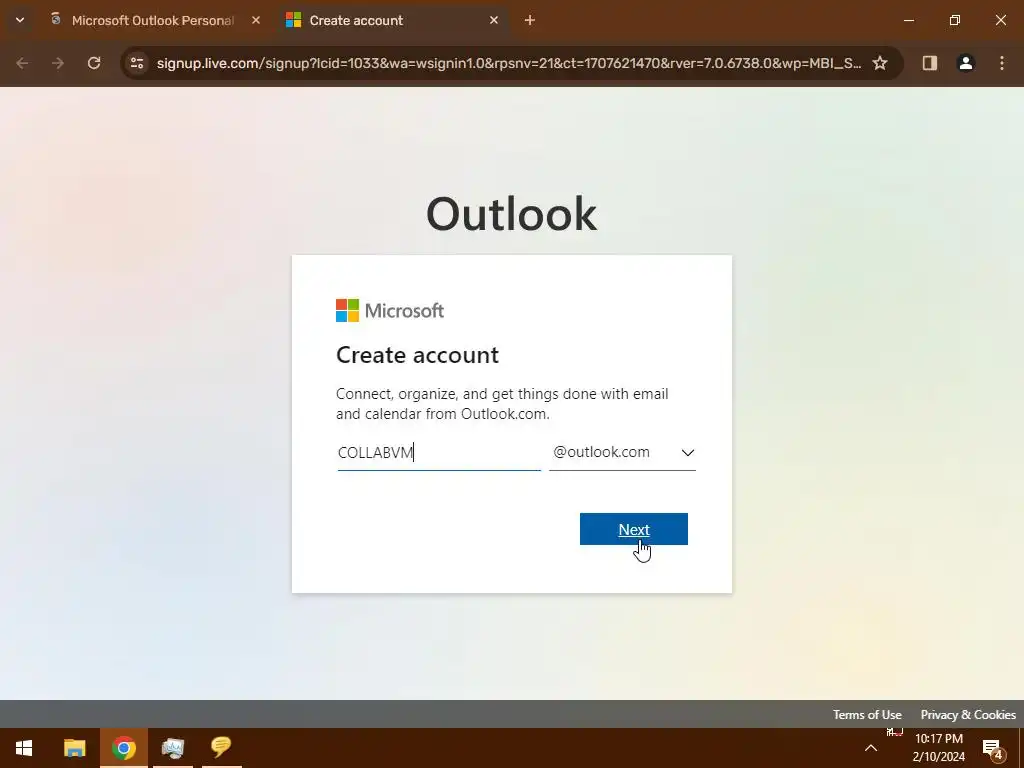Screen dimensions: 1024x768
Task: Close the Microsoft Outlook Personal tab
Action: point(256,20)
